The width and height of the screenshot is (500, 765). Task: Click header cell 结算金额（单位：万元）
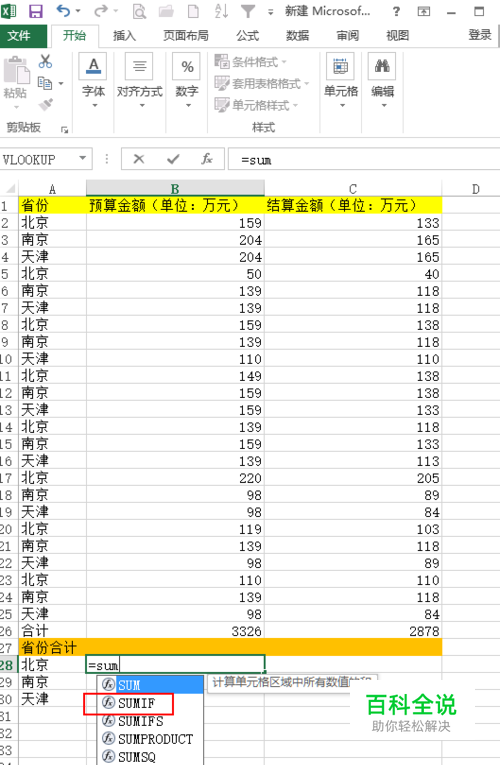click(353, 205)
